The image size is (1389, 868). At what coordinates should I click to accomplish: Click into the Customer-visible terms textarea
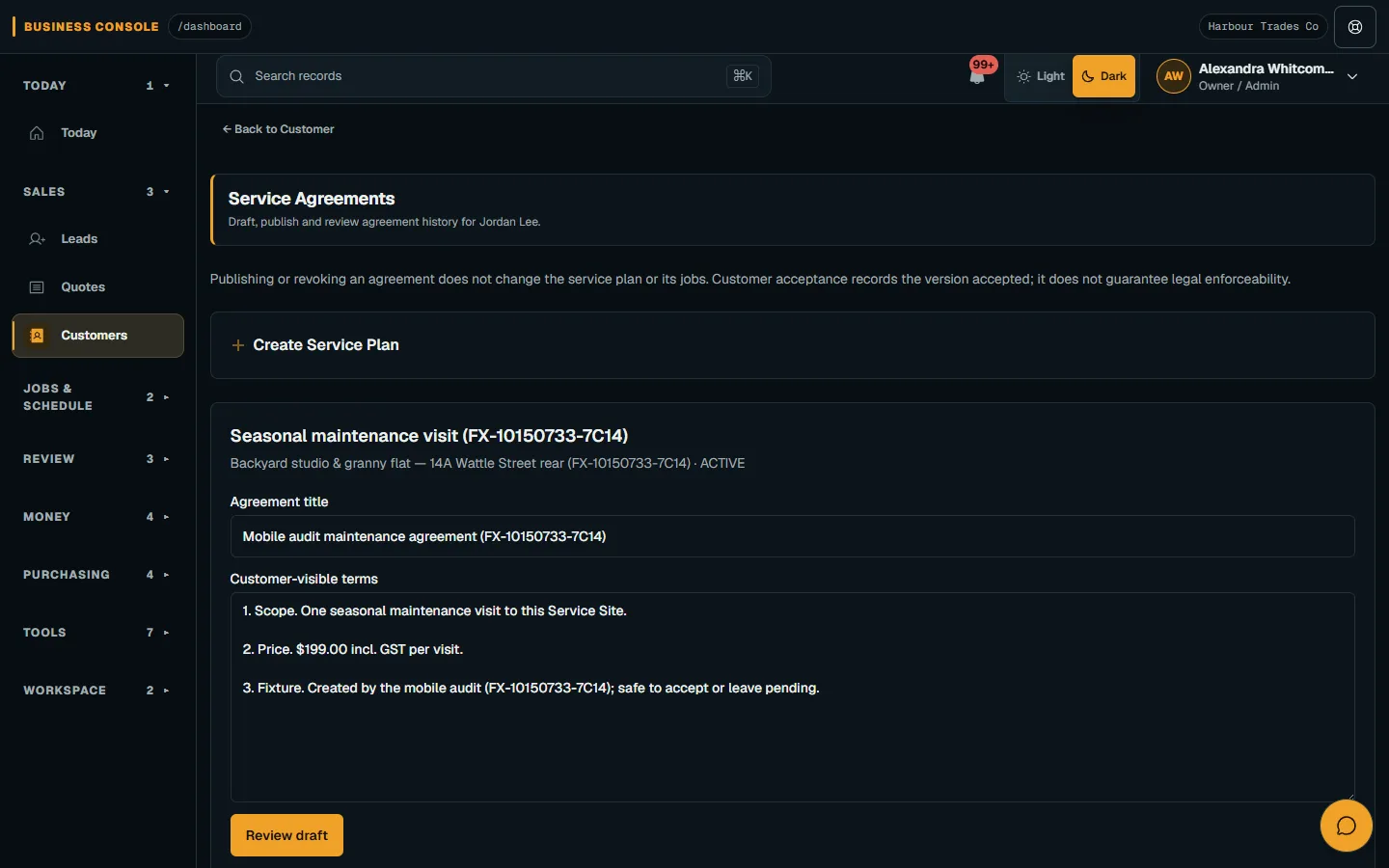pos(792,697)
